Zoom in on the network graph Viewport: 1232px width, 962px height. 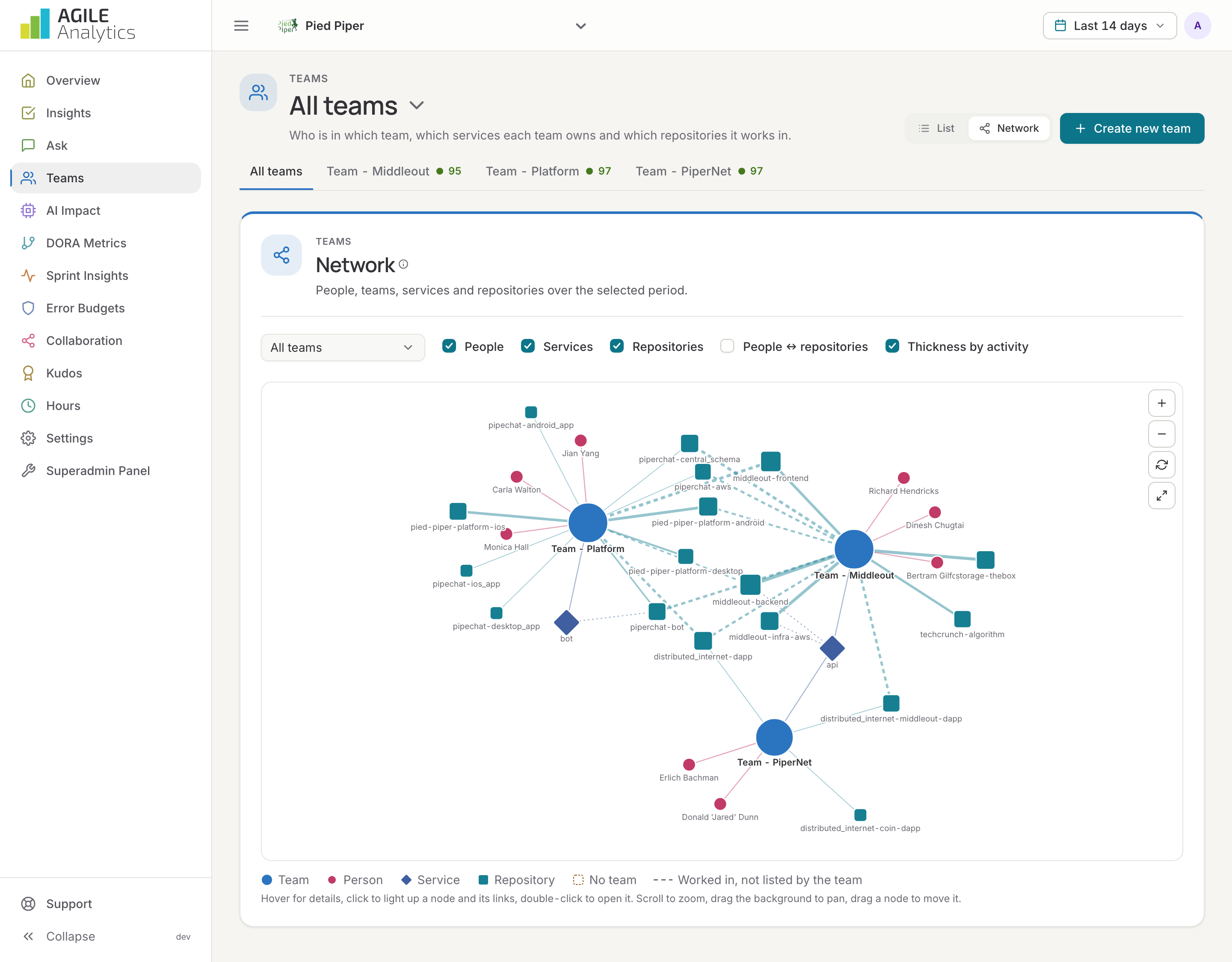pos(1161,404)
